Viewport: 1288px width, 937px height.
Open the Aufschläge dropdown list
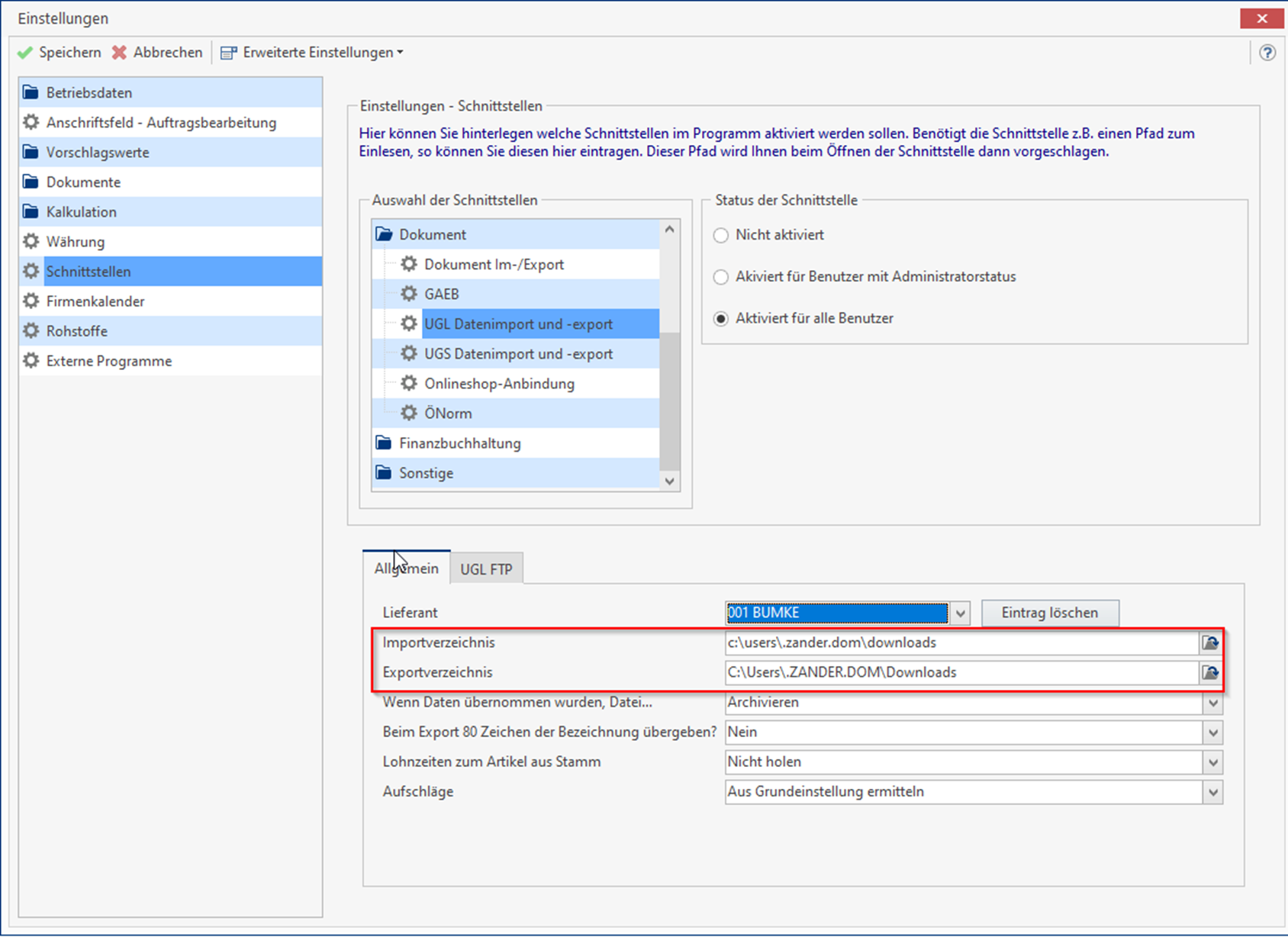point(1212,792)
